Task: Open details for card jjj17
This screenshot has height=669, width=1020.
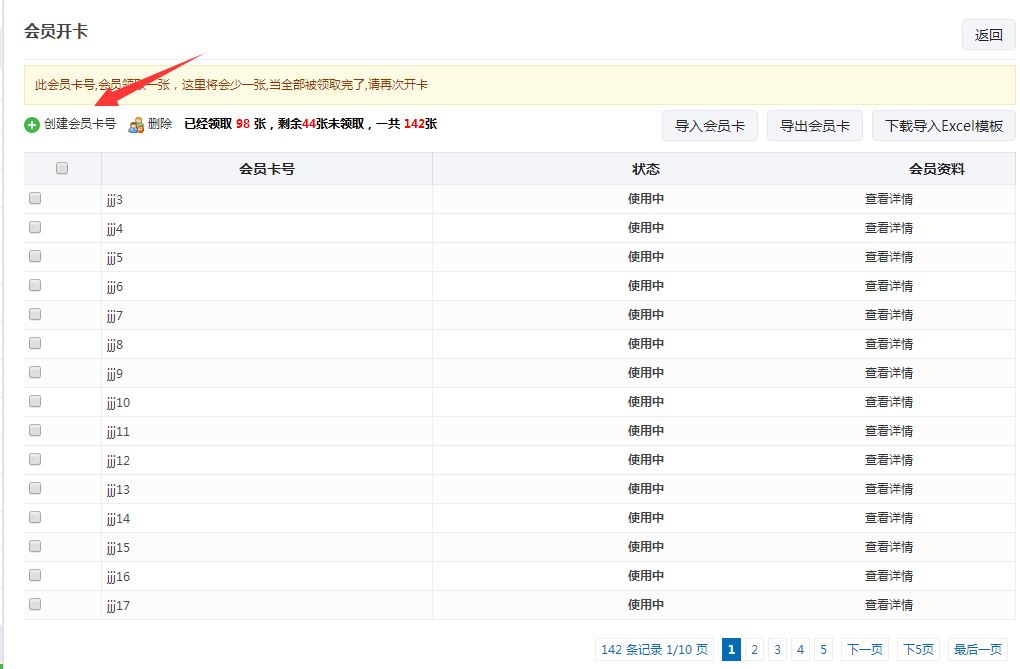Action: pyautogui.click(x=889, y=605)
